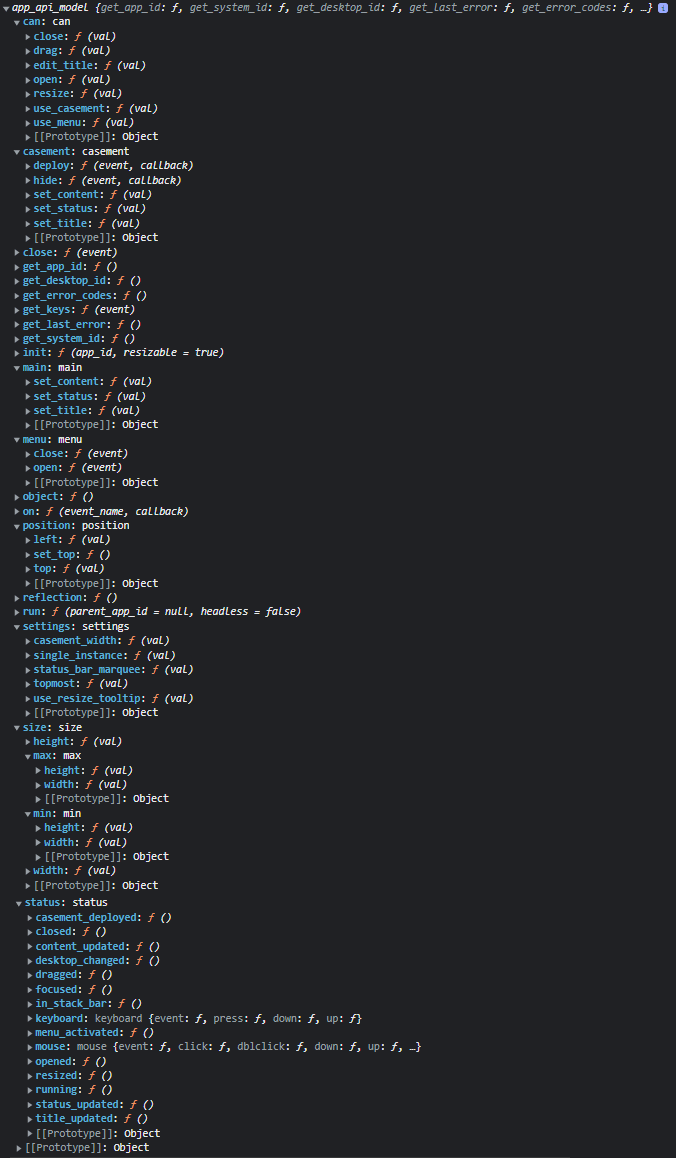Screen dimensions: 676x1158
Task: Select the 'use_menu' property row
Action: click(x=79, y=123)
